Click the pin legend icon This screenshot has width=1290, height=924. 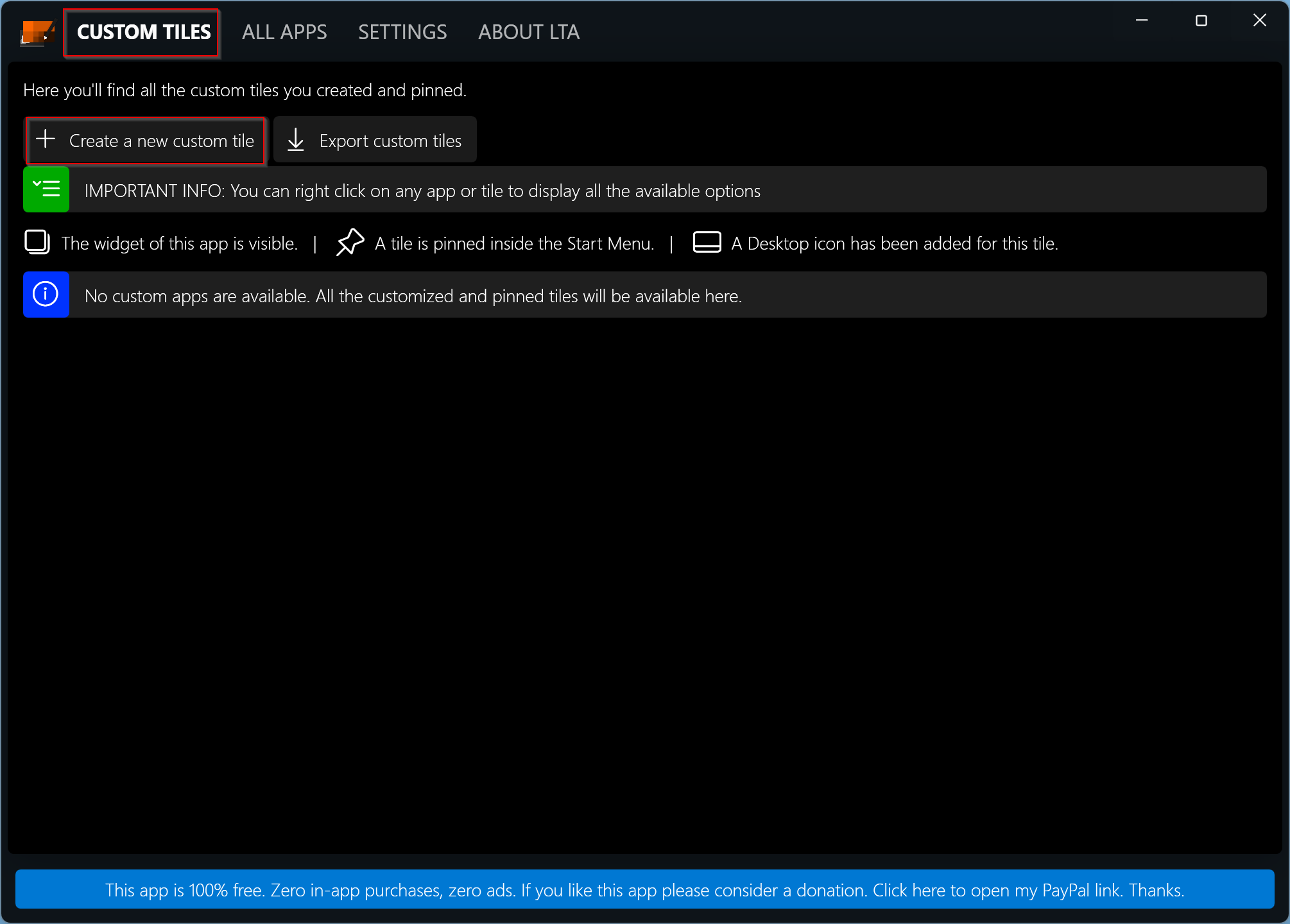[350, 243]
